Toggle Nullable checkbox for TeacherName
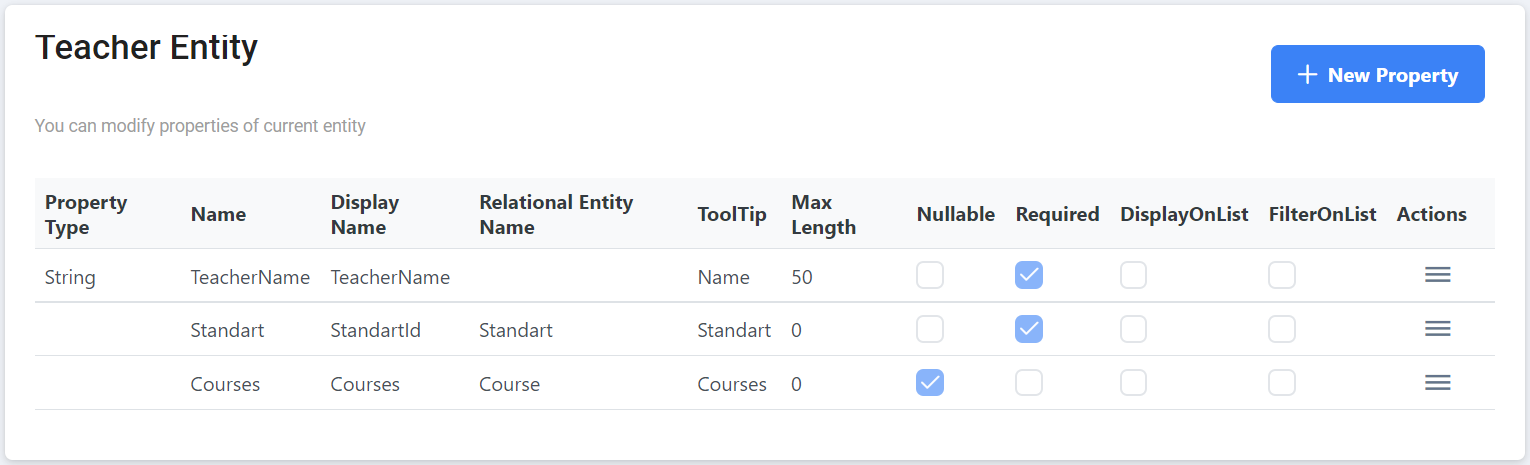 930,275
